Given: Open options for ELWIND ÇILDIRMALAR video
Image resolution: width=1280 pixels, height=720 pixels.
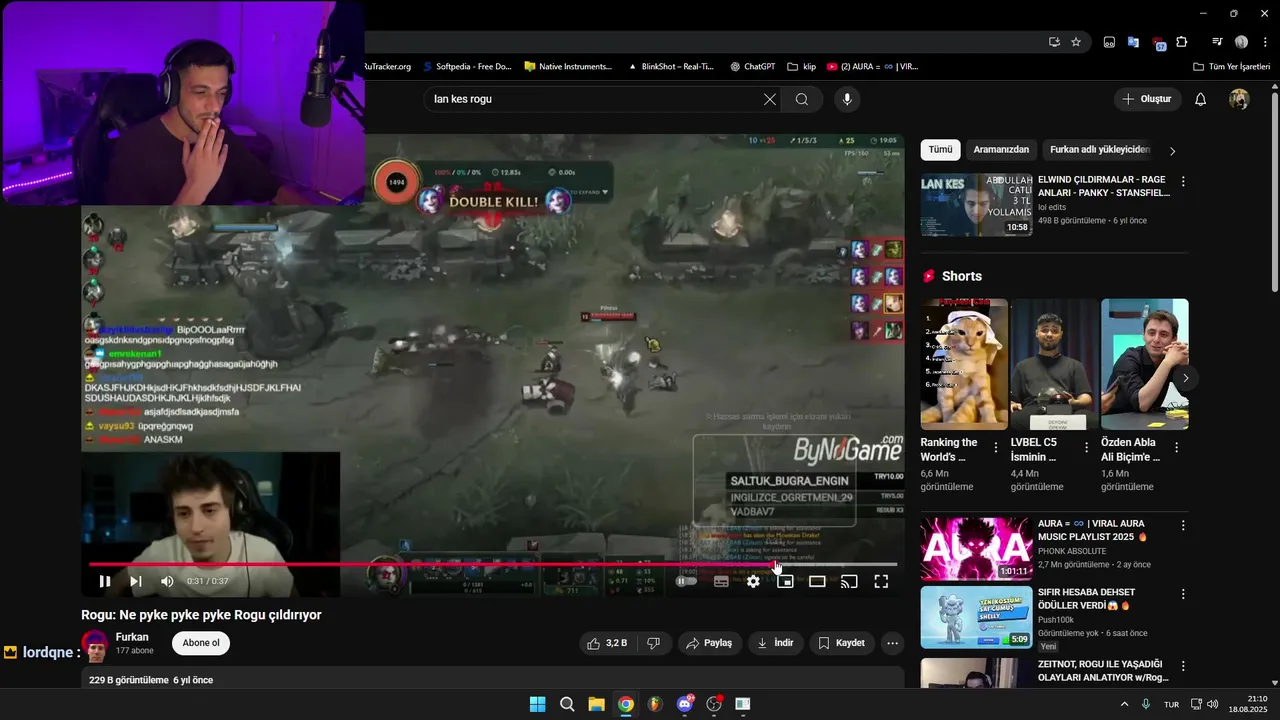Looking at the screenshot, I should coord(1183,182).
